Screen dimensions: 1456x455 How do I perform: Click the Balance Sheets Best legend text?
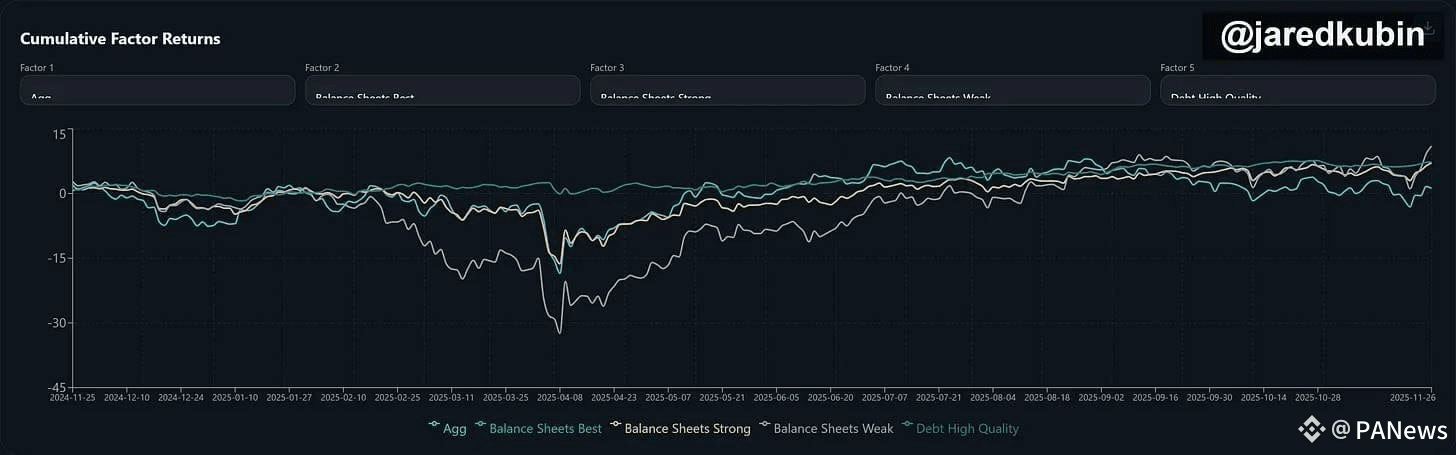click(546, 429)
